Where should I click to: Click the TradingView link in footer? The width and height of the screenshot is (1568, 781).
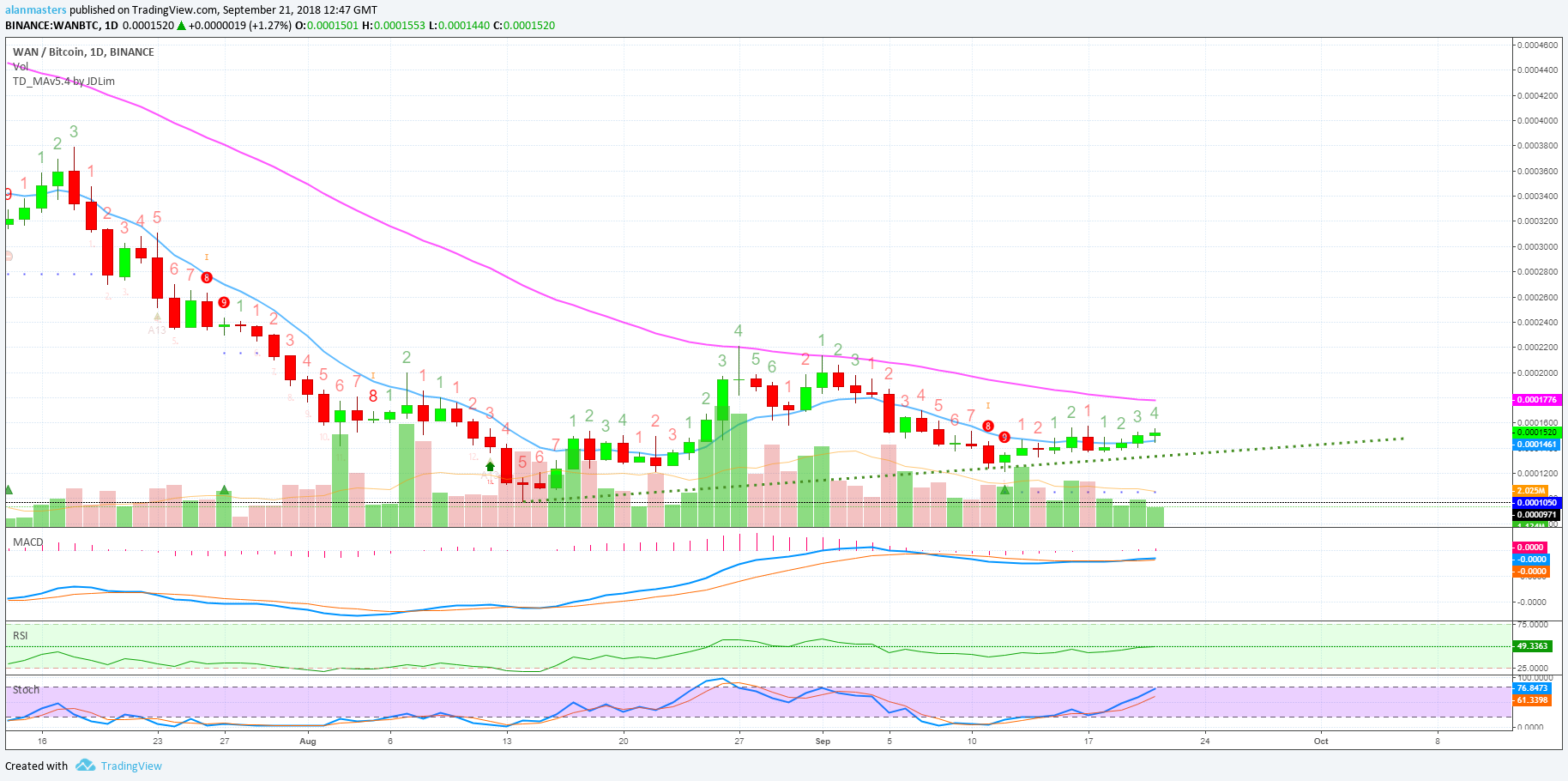point(131,766)
